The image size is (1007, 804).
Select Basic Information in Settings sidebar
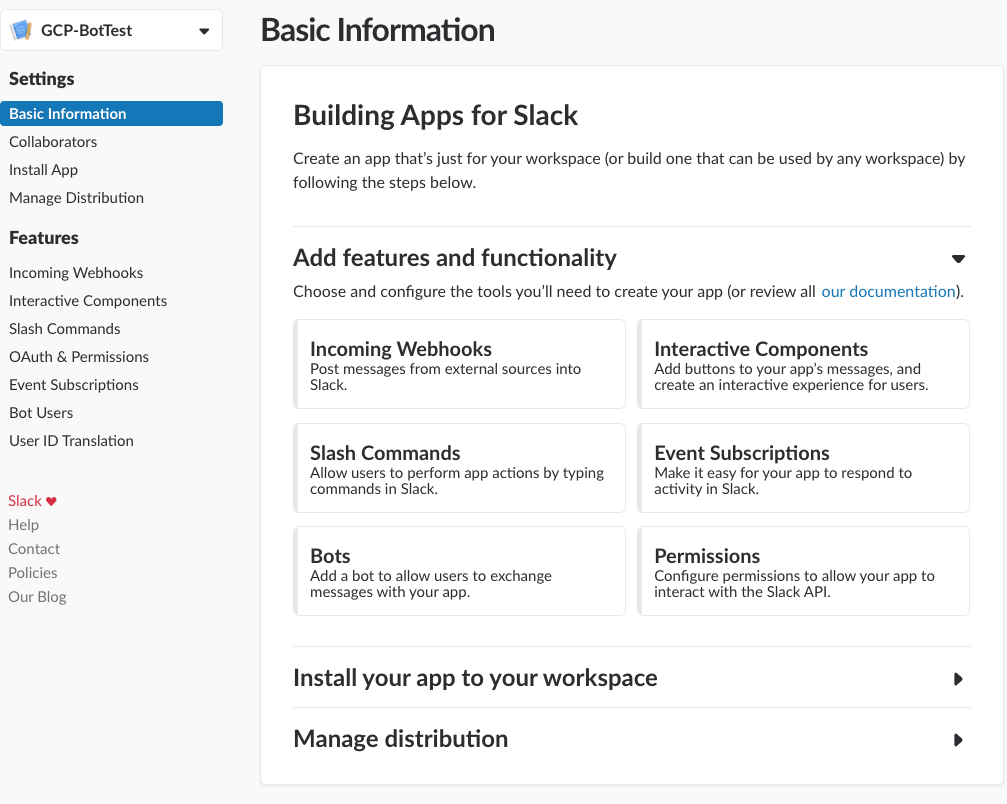click(112, 114)
